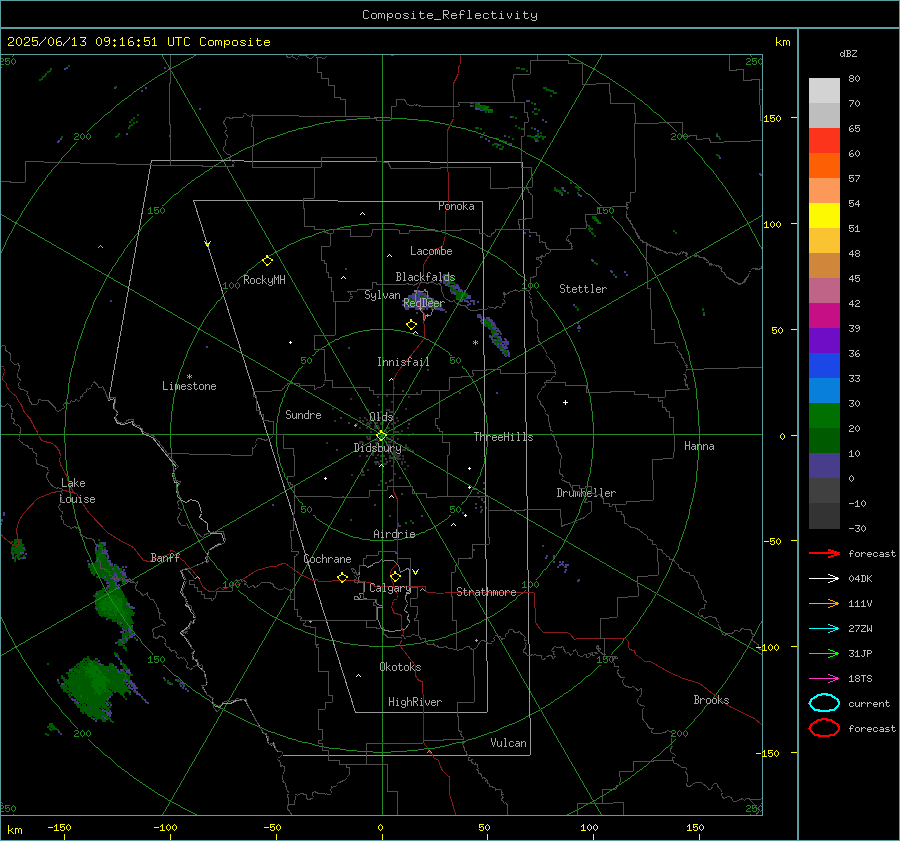900x841 pixels.
Task: Select the white 04DK arrow icon
Action: (x=824, y=578)
